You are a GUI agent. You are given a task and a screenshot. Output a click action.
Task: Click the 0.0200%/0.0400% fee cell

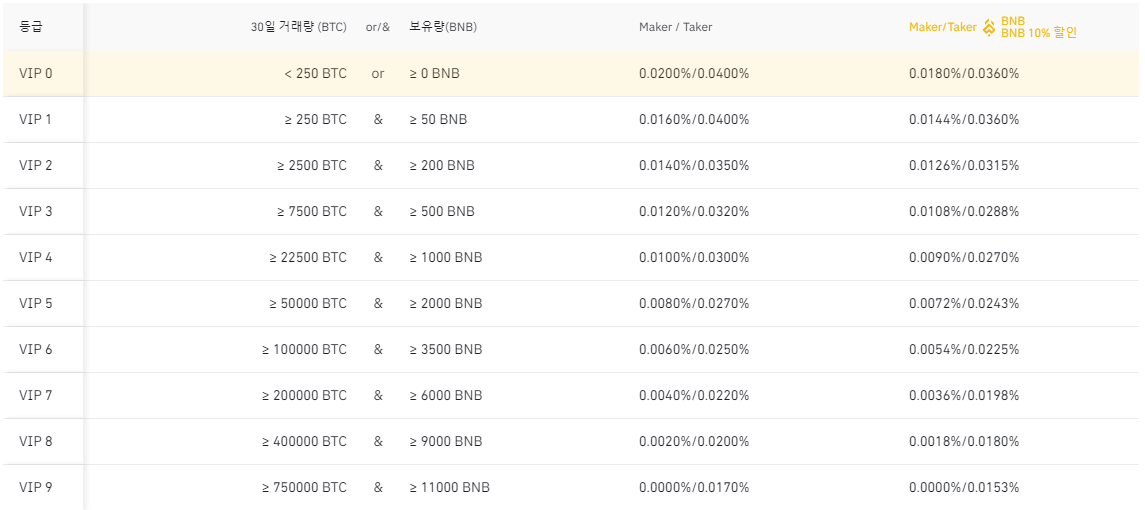pos(694,73)
